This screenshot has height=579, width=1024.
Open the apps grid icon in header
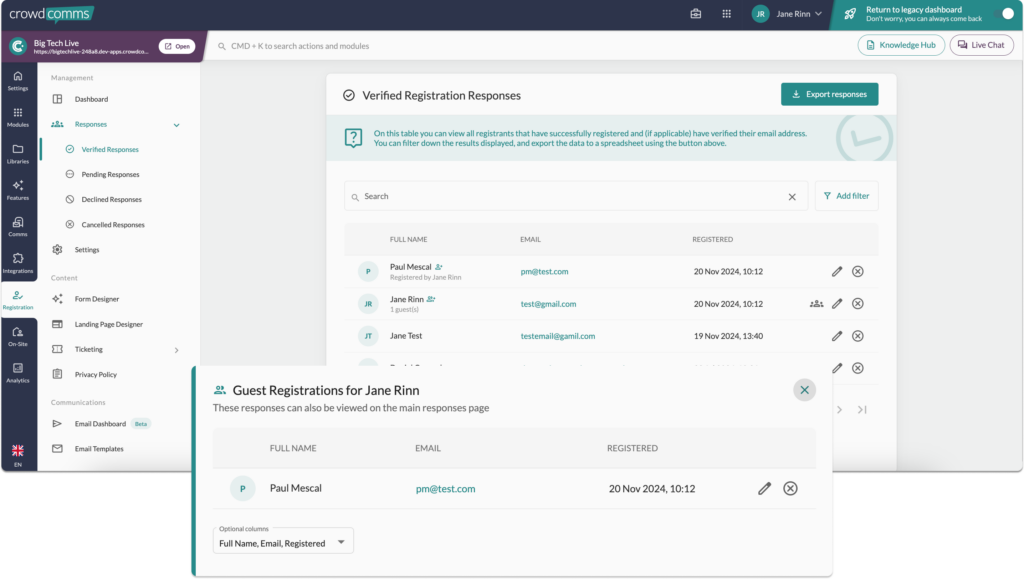(x=727, y=14)
